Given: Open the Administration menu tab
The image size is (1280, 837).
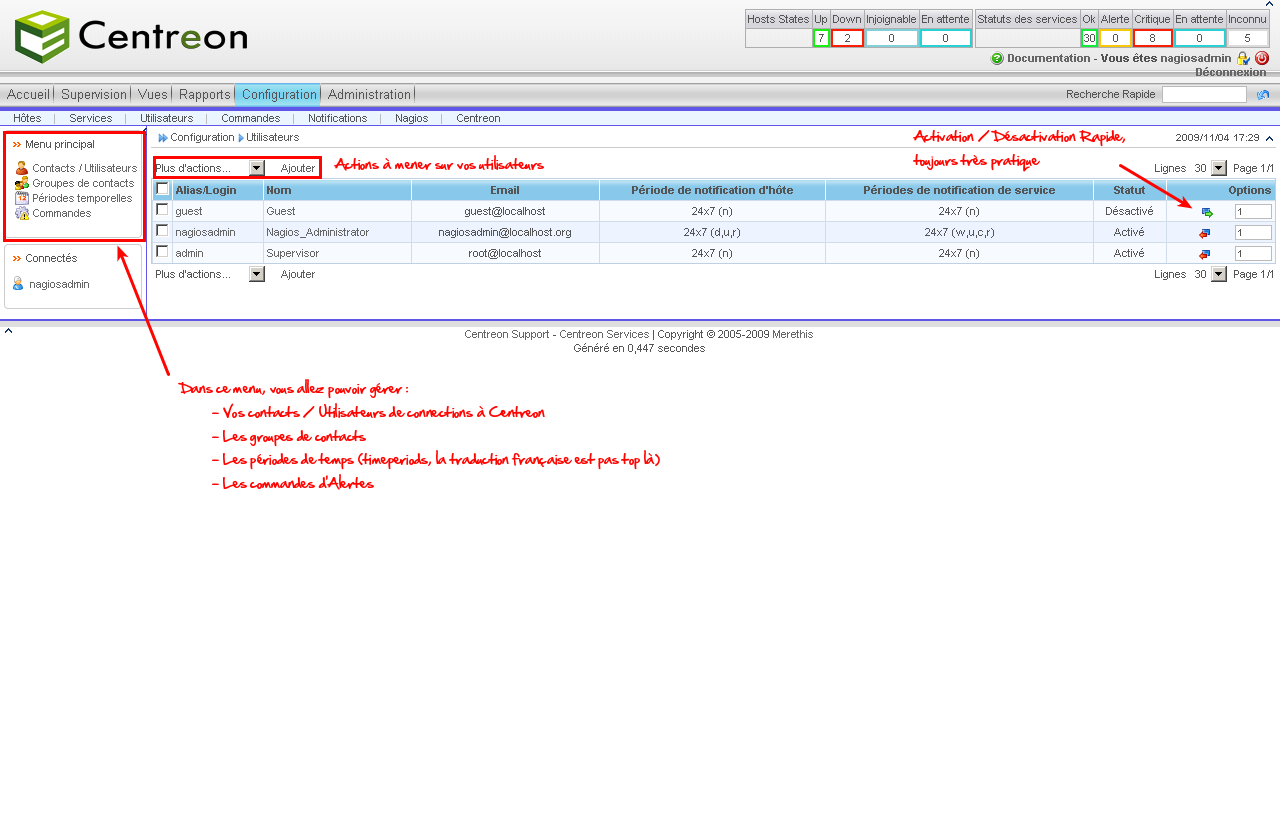Looking at the screenshot, I should pyautogui.click(x=369, y=94).
